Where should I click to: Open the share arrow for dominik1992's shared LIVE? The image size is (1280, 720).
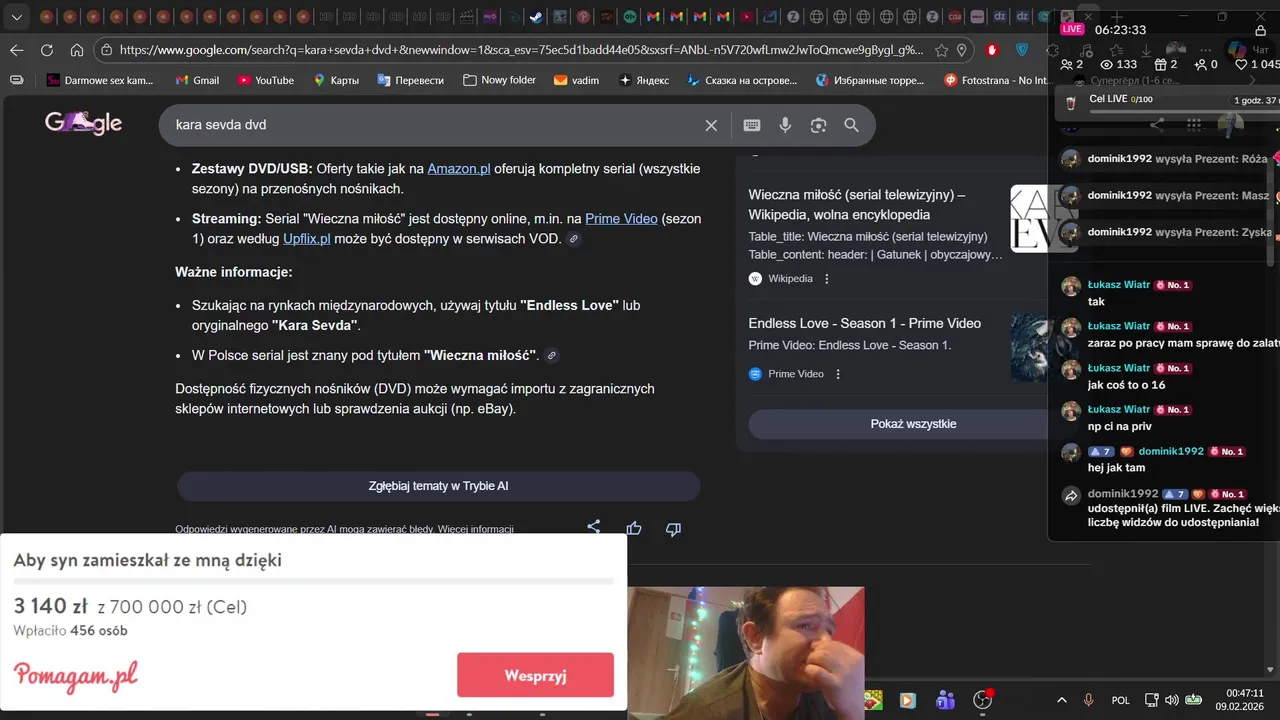[1071, 496]
